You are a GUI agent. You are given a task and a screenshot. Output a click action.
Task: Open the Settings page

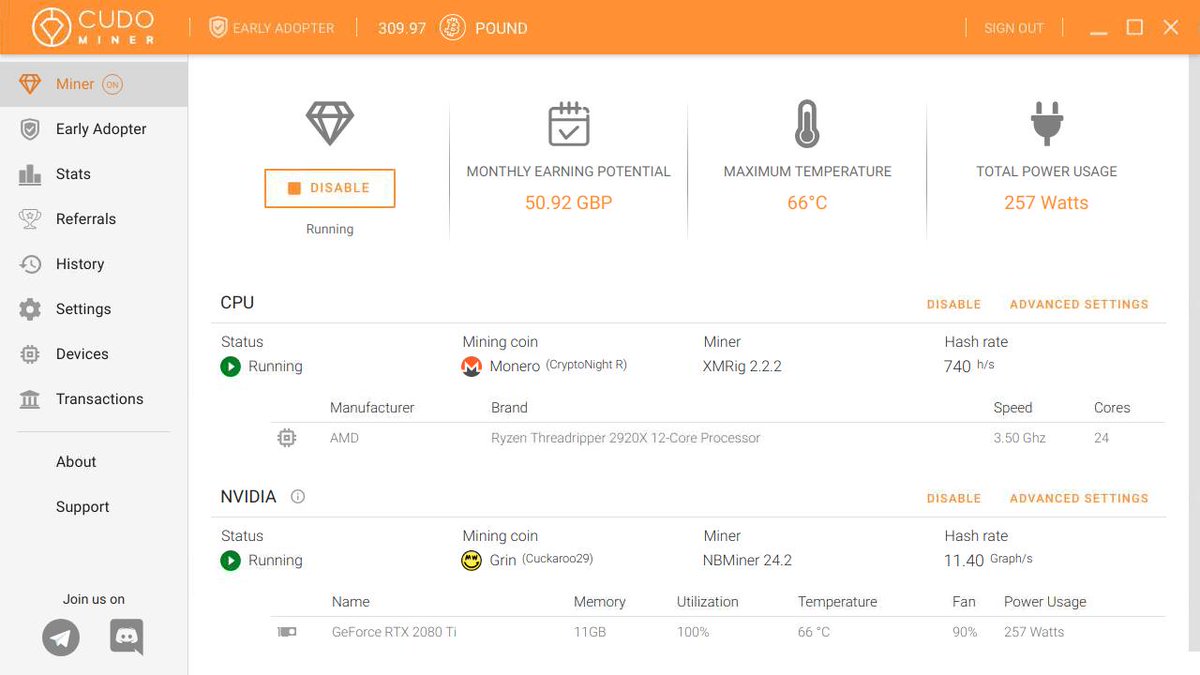[x=94, y=309]
